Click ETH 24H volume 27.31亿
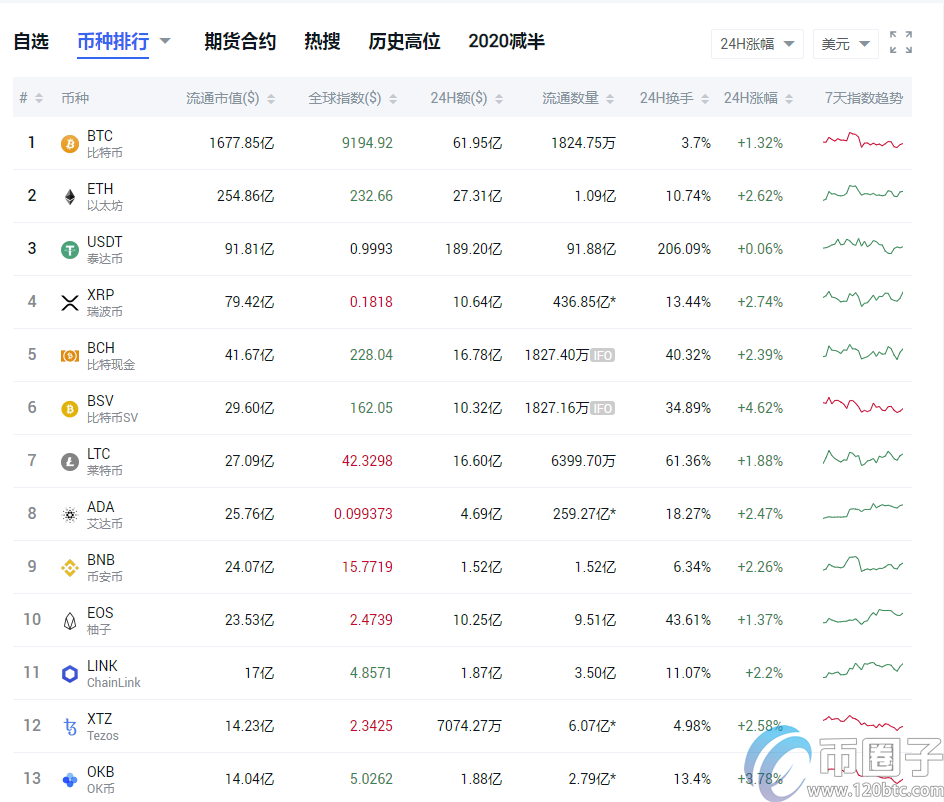Screen dimensions: 944x802 point(477,196)
